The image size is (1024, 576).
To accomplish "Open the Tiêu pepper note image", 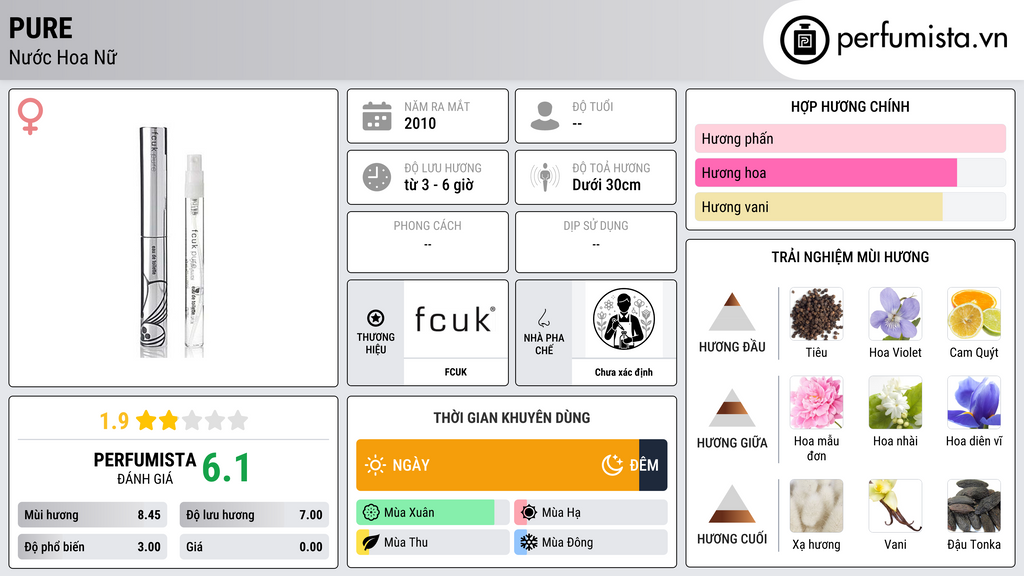I will (x=816, y=314).
